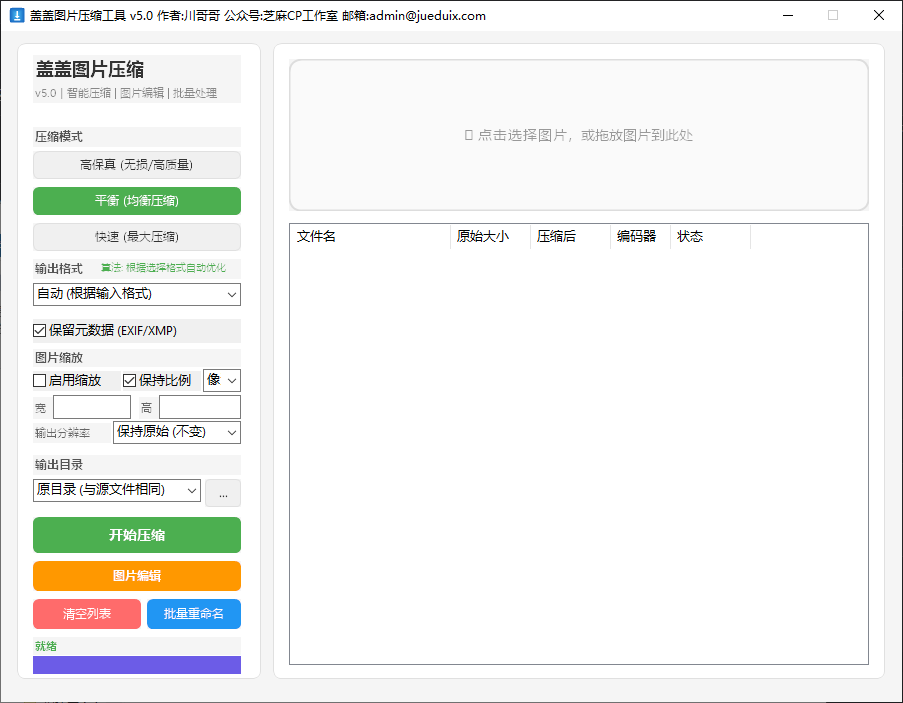Open 图片编辑 orange button
Viewport: 903px width, 703px height.
[x=136, y=576]
